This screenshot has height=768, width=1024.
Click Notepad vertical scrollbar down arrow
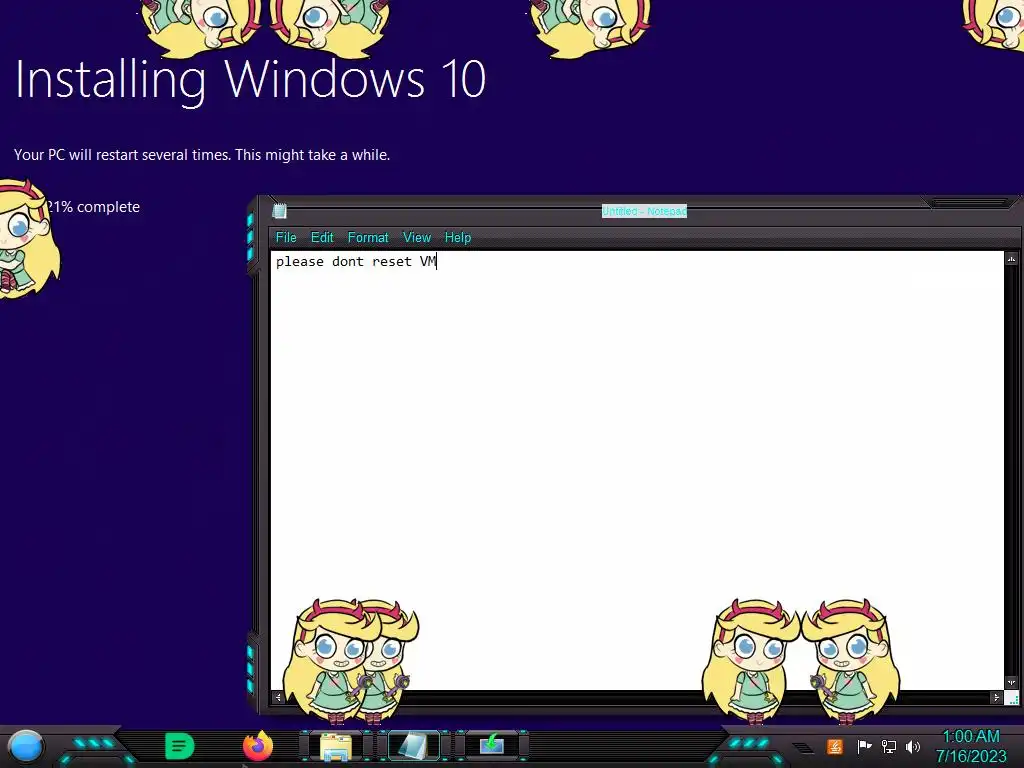click(x=1012, y=682)
